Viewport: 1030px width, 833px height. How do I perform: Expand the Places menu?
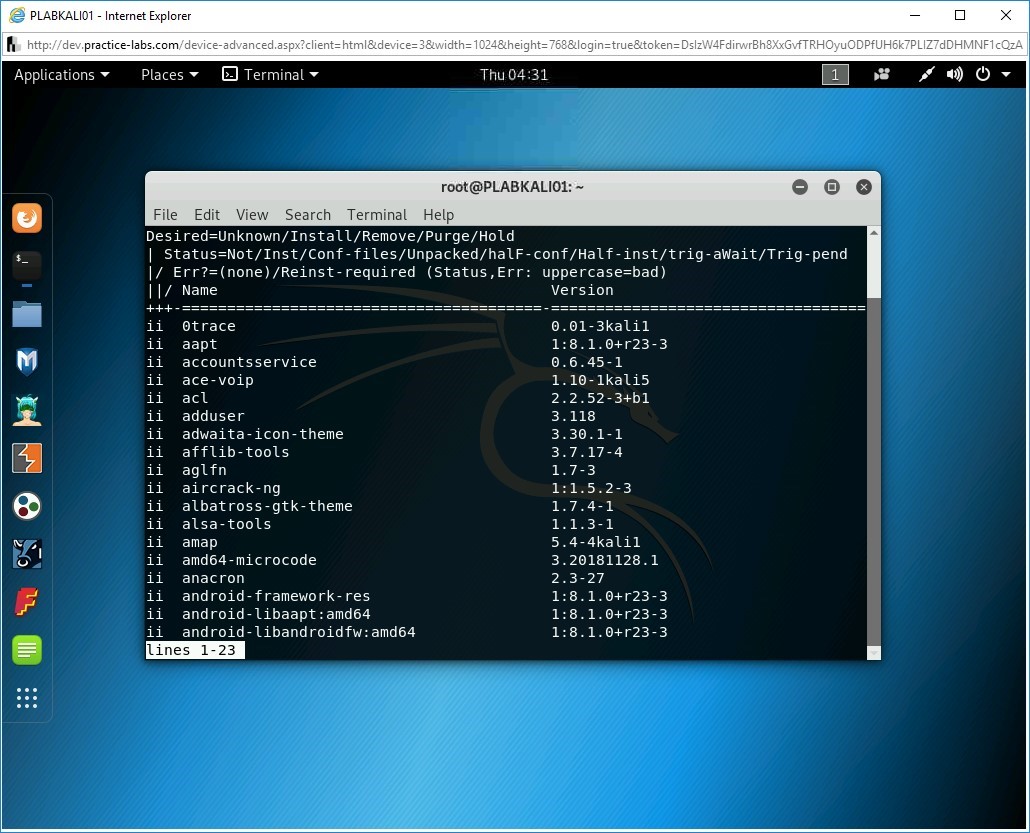169,75
